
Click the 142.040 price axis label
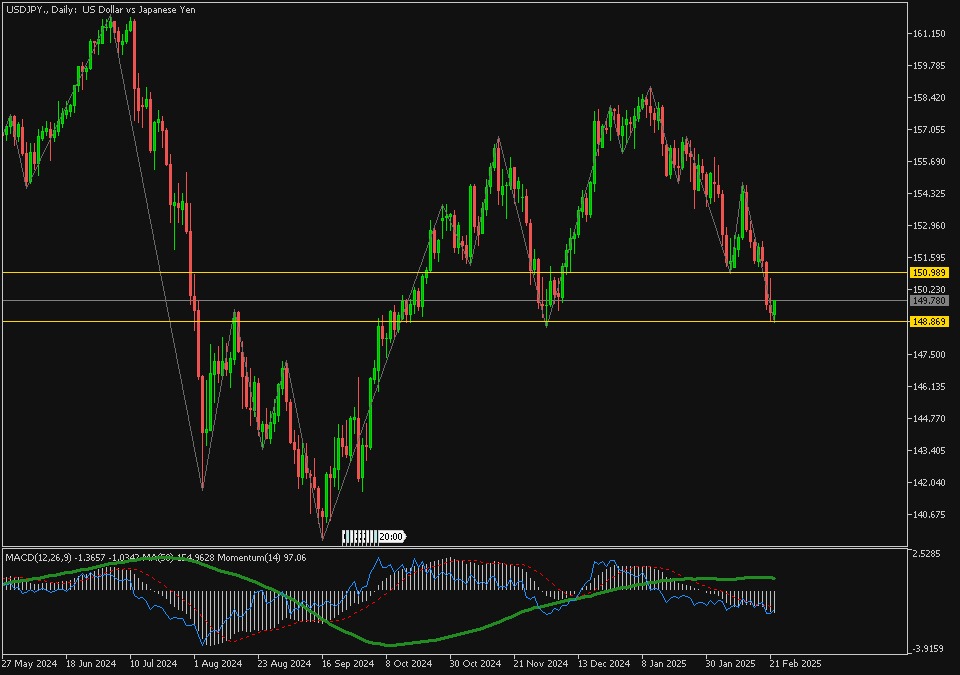[x=929, y=483]
